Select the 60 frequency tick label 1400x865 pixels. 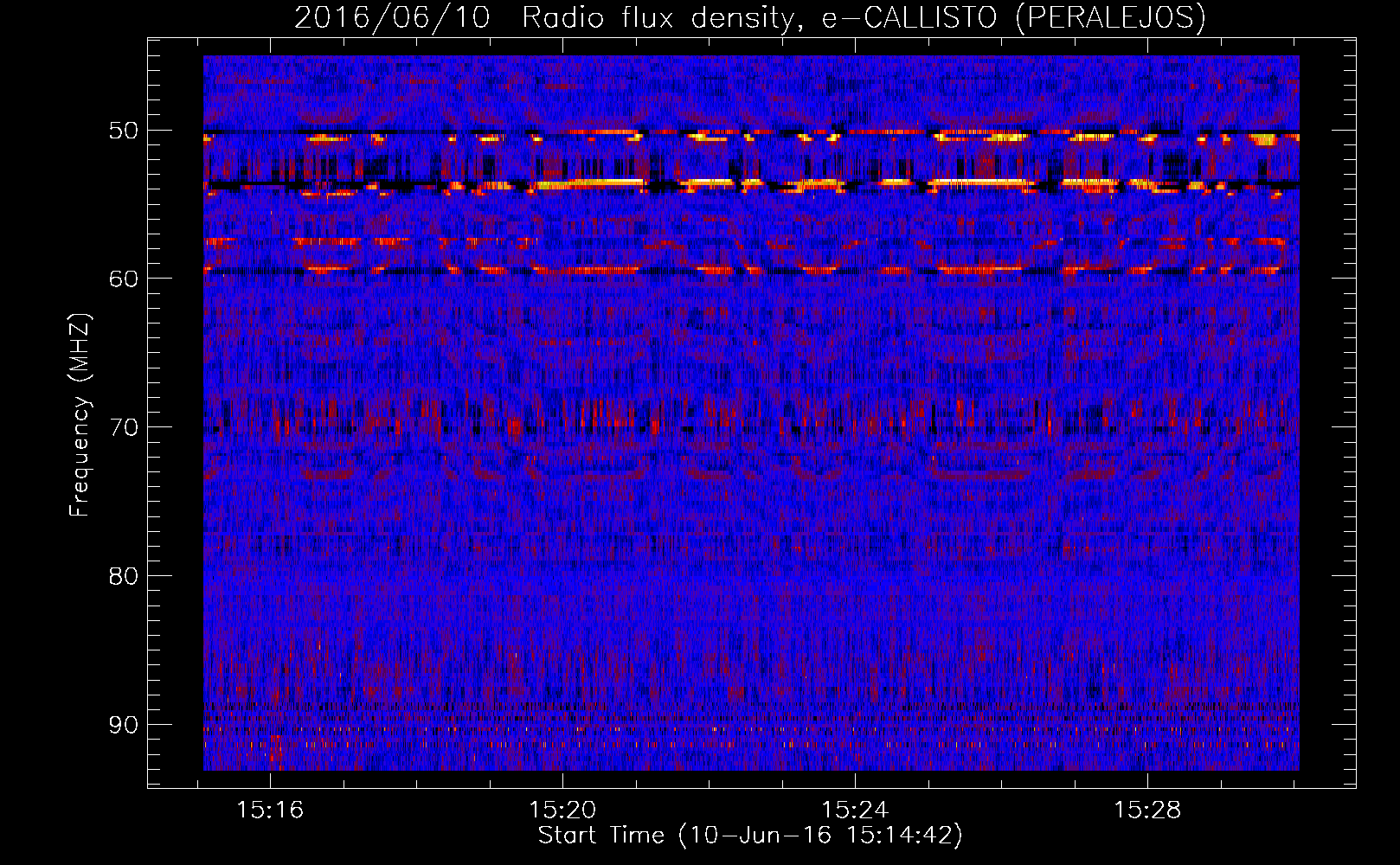coord(123,279)
